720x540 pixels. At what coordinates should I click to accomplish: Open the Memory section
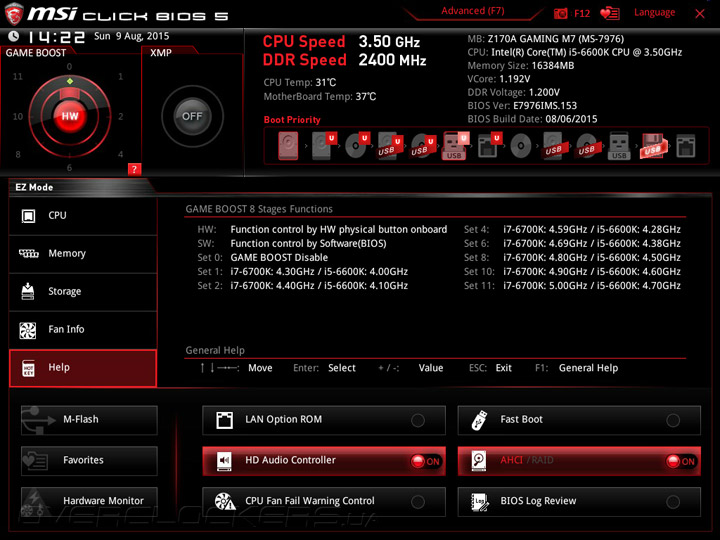[x=83, y=254]
